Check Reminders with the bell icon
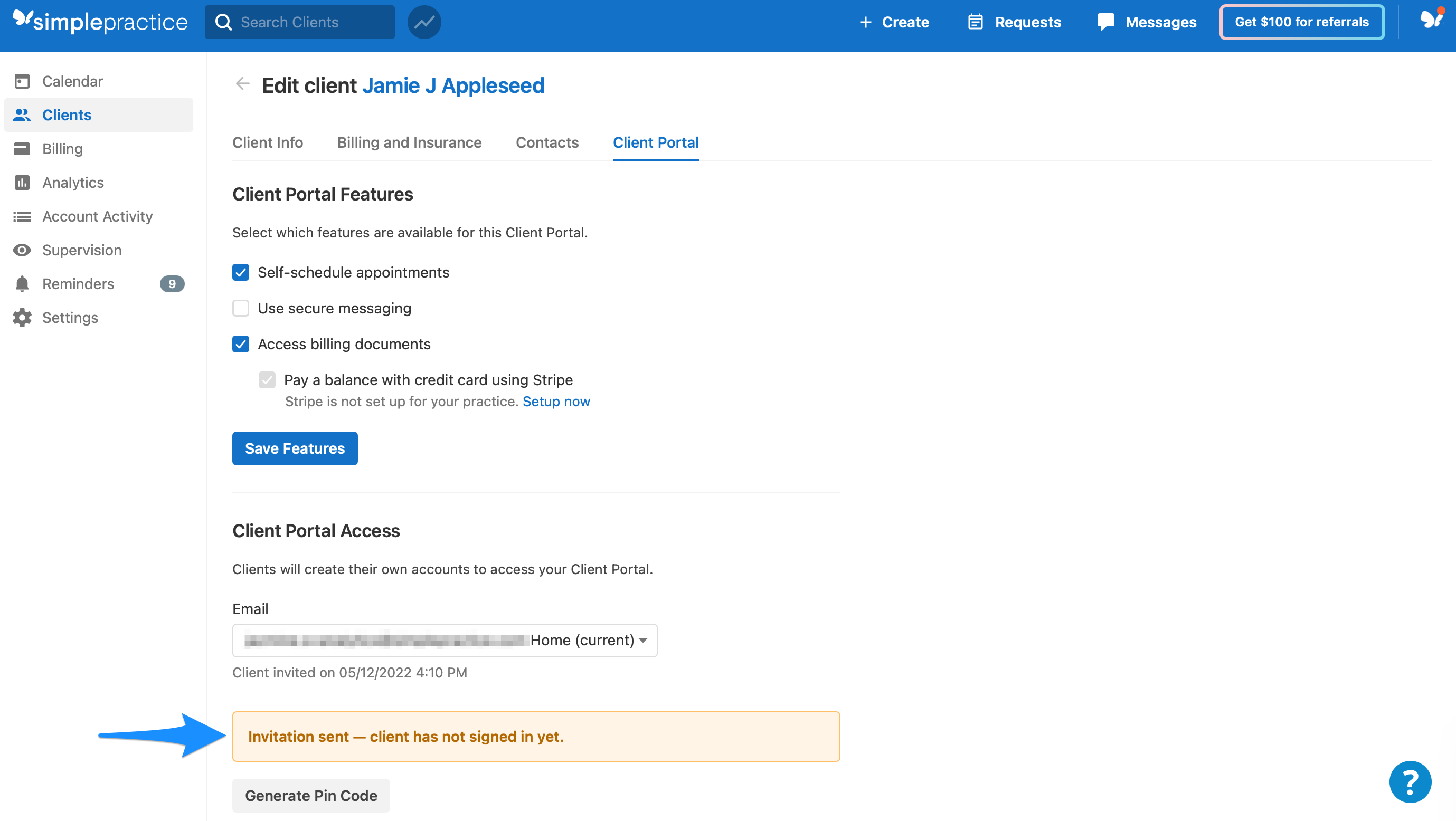The width and height of the screenshot is (1456, 821). point(78,284)
